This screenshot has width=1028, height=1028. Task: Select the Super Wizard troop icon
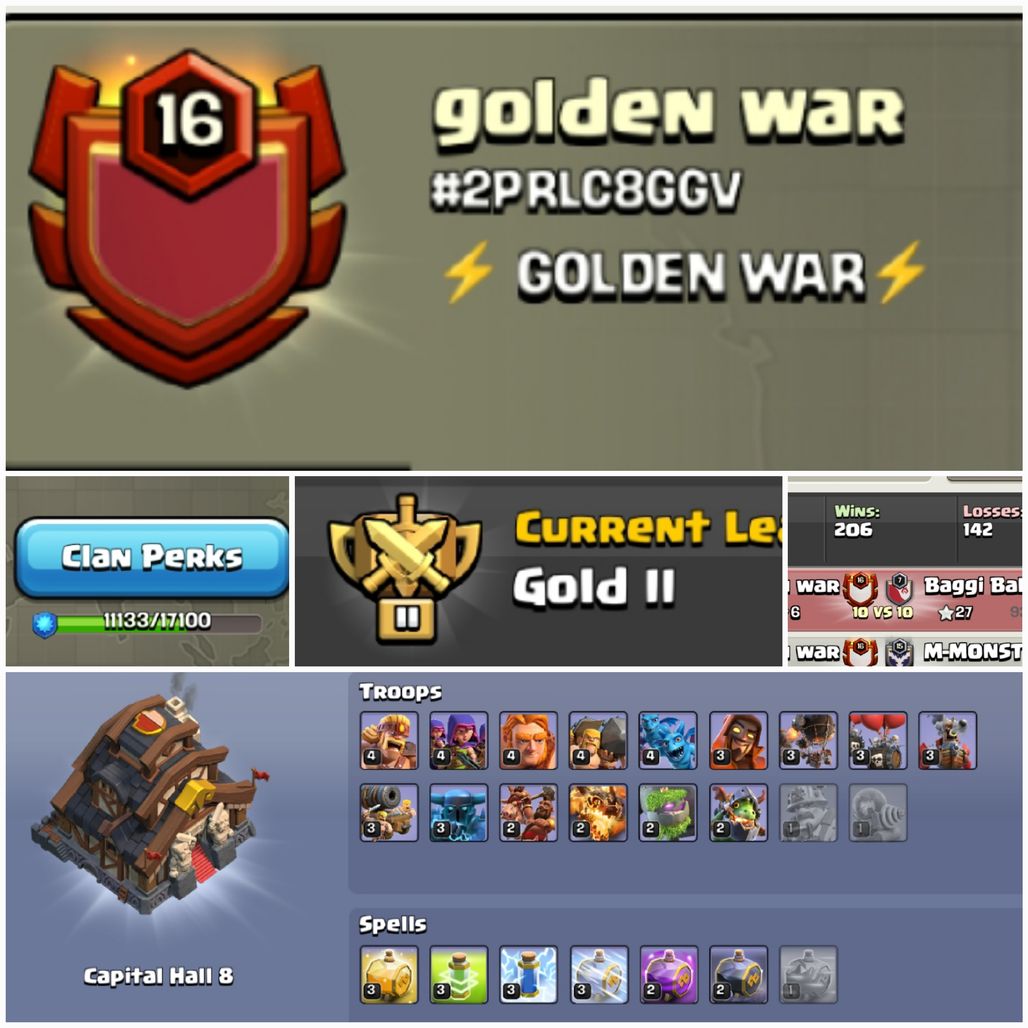pyautogui.click(x=738, y=740)
